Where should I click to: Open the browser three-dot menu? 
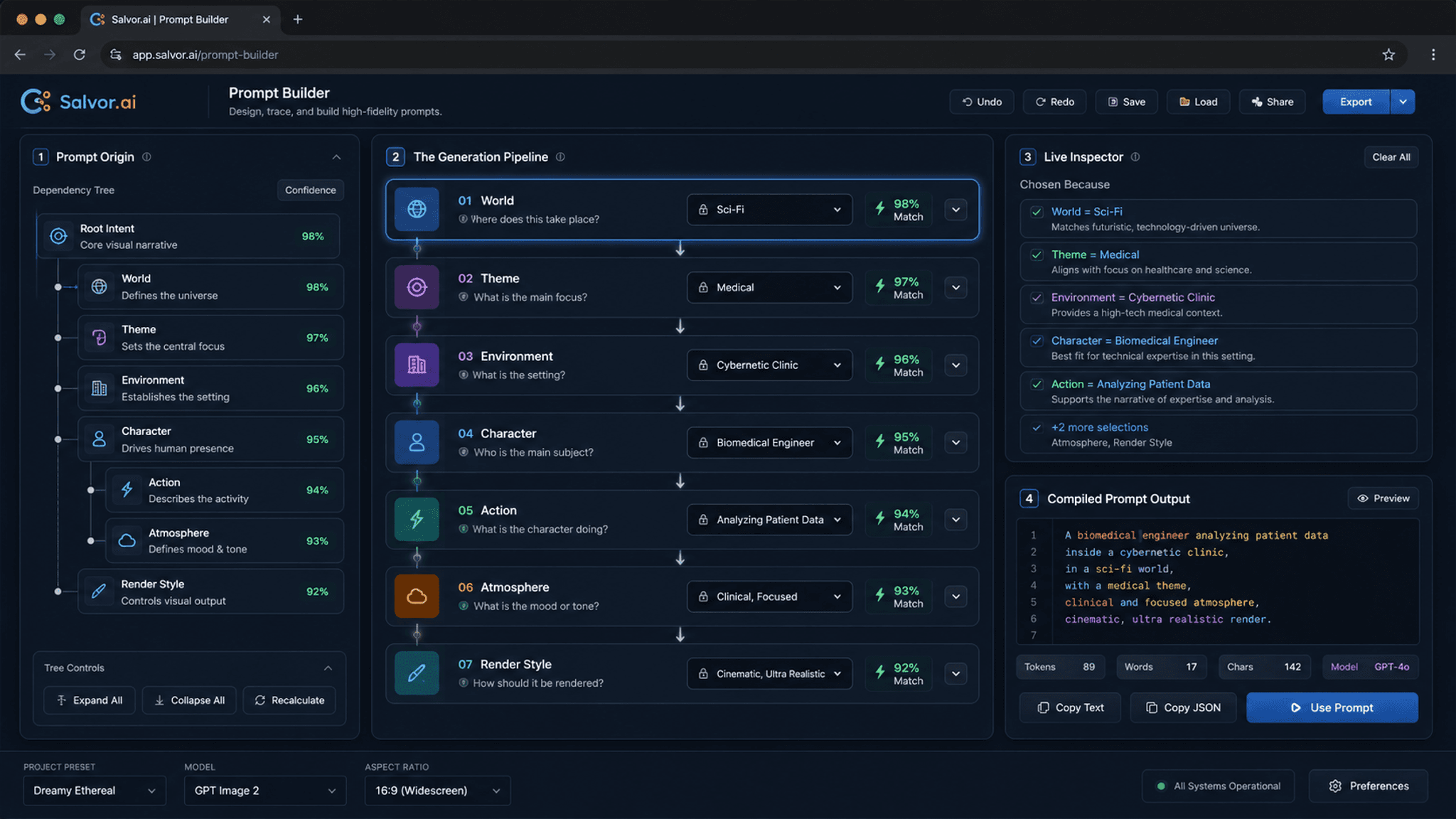tap(1433, 55)
